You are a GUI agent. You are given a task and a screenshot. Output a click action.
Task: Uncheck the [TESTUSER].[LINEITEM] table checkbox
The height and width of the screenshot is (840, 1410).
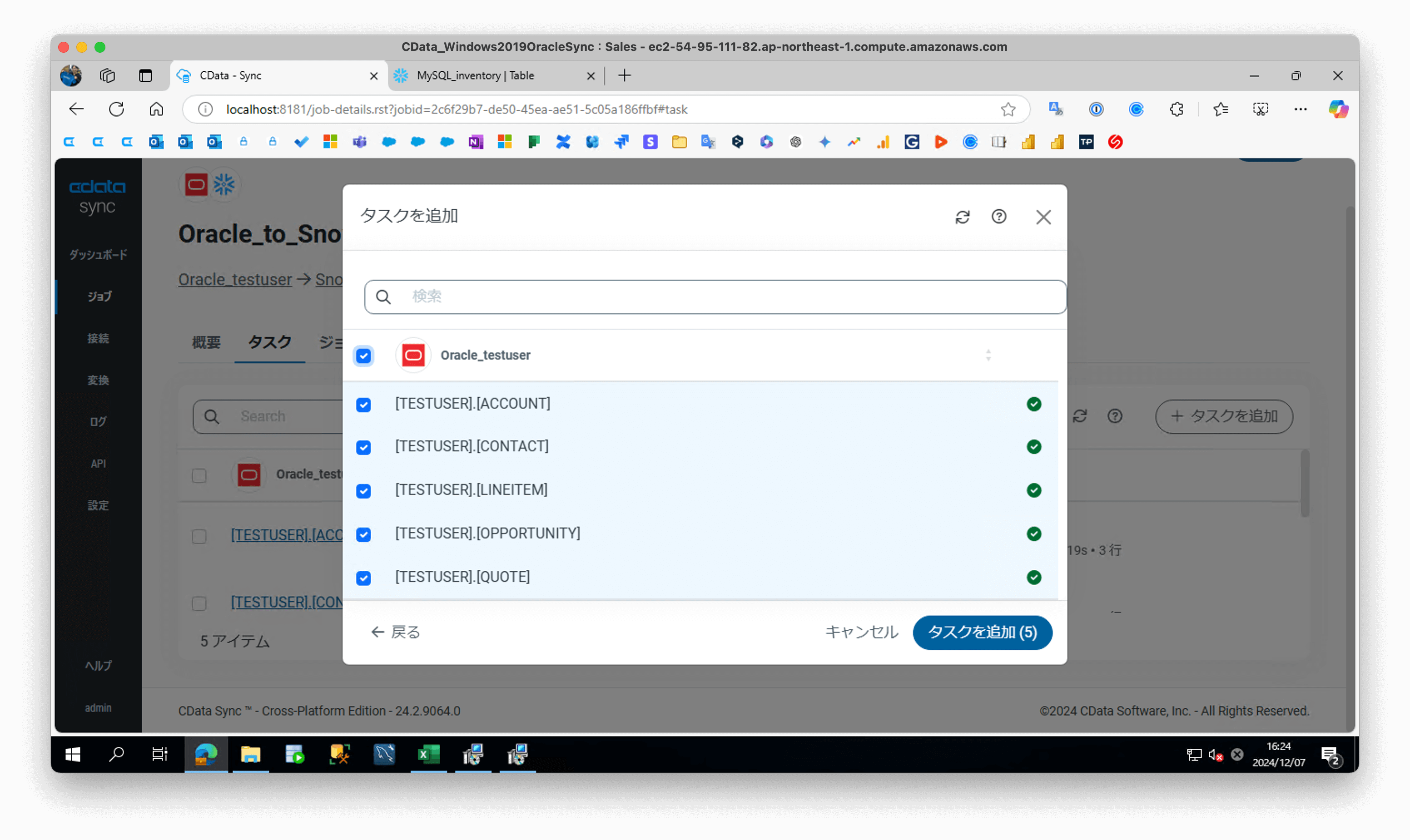coord(363,491)
